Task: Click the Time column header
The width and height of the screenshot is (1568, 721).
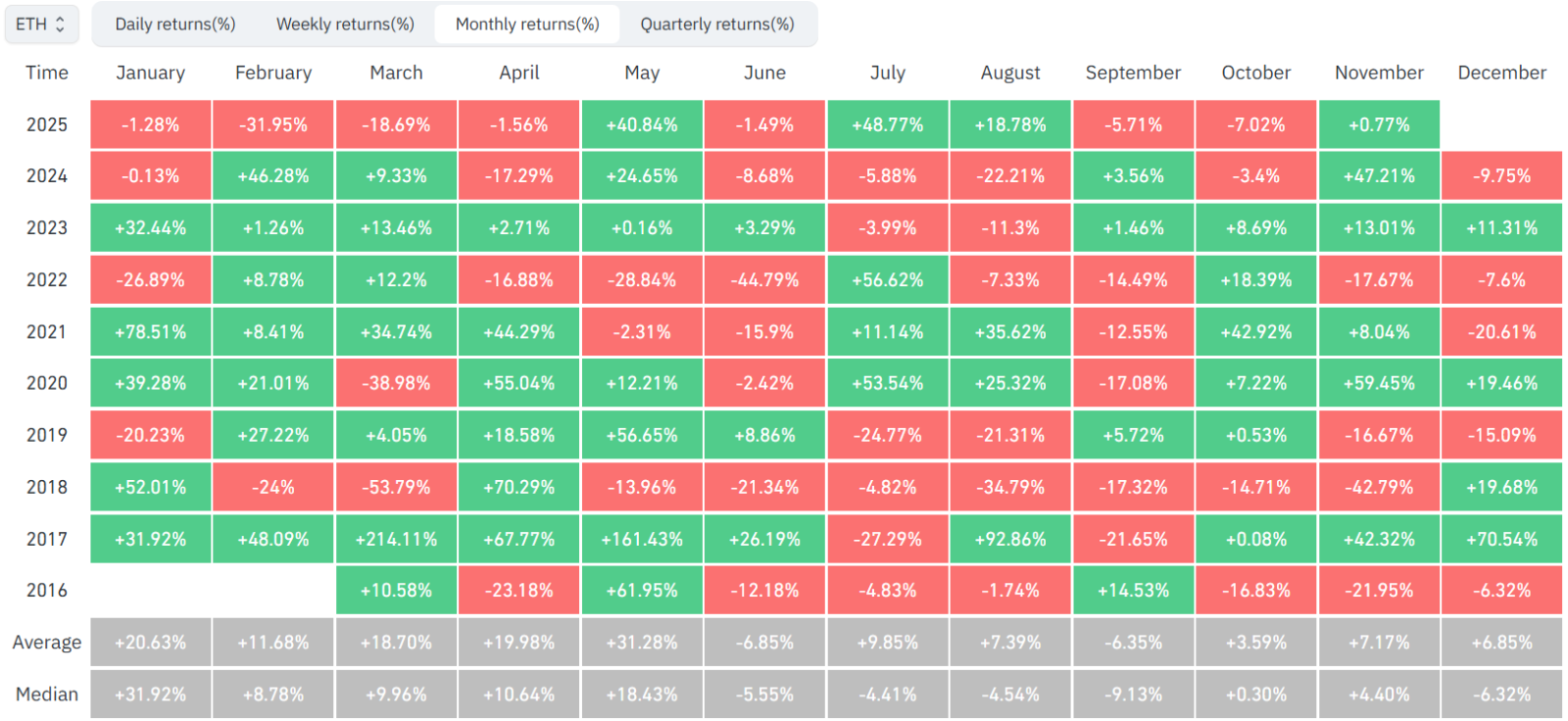Action: click(x=47, y=72)
